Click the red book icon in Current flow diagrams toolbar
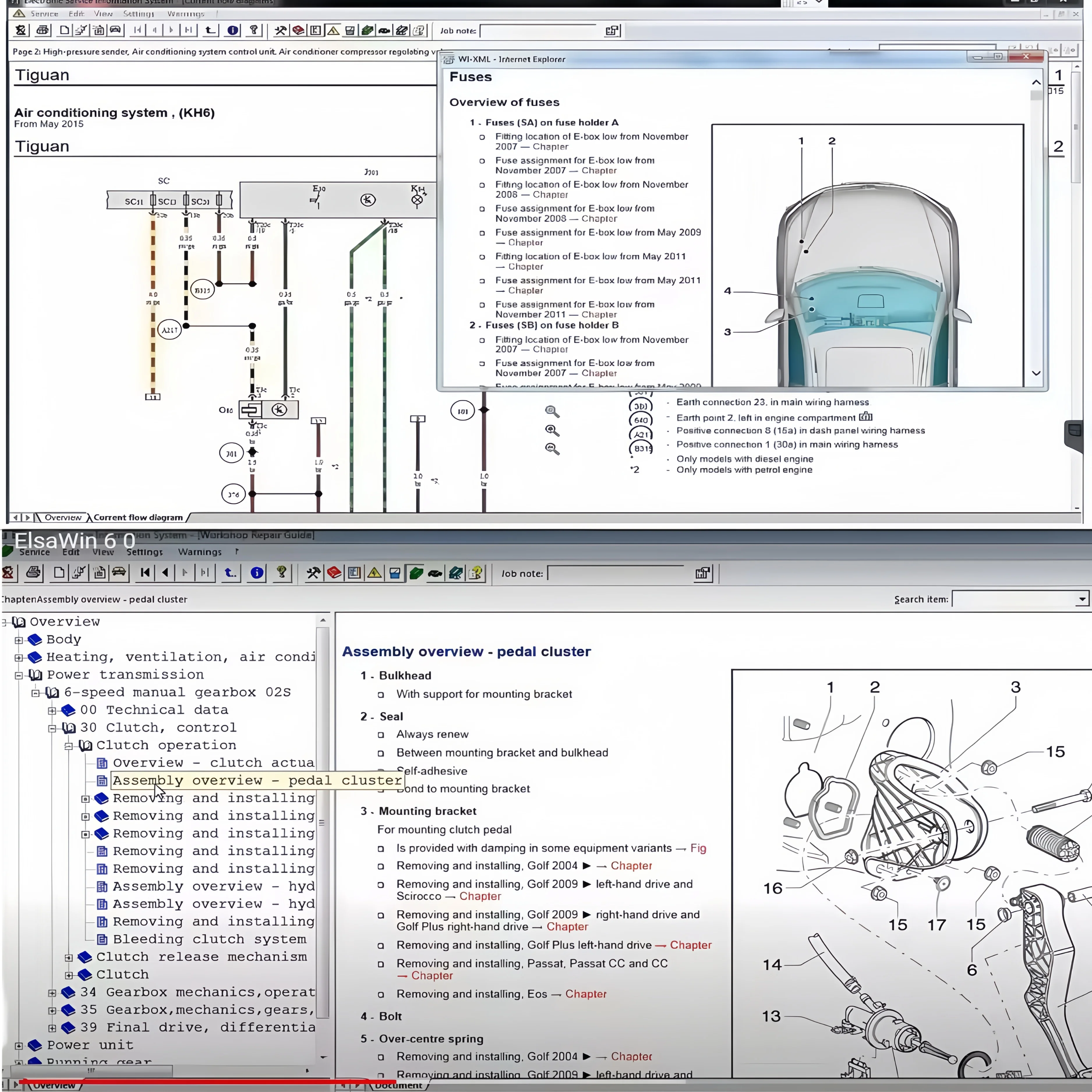The image size is (1092, 1092). 298,30
